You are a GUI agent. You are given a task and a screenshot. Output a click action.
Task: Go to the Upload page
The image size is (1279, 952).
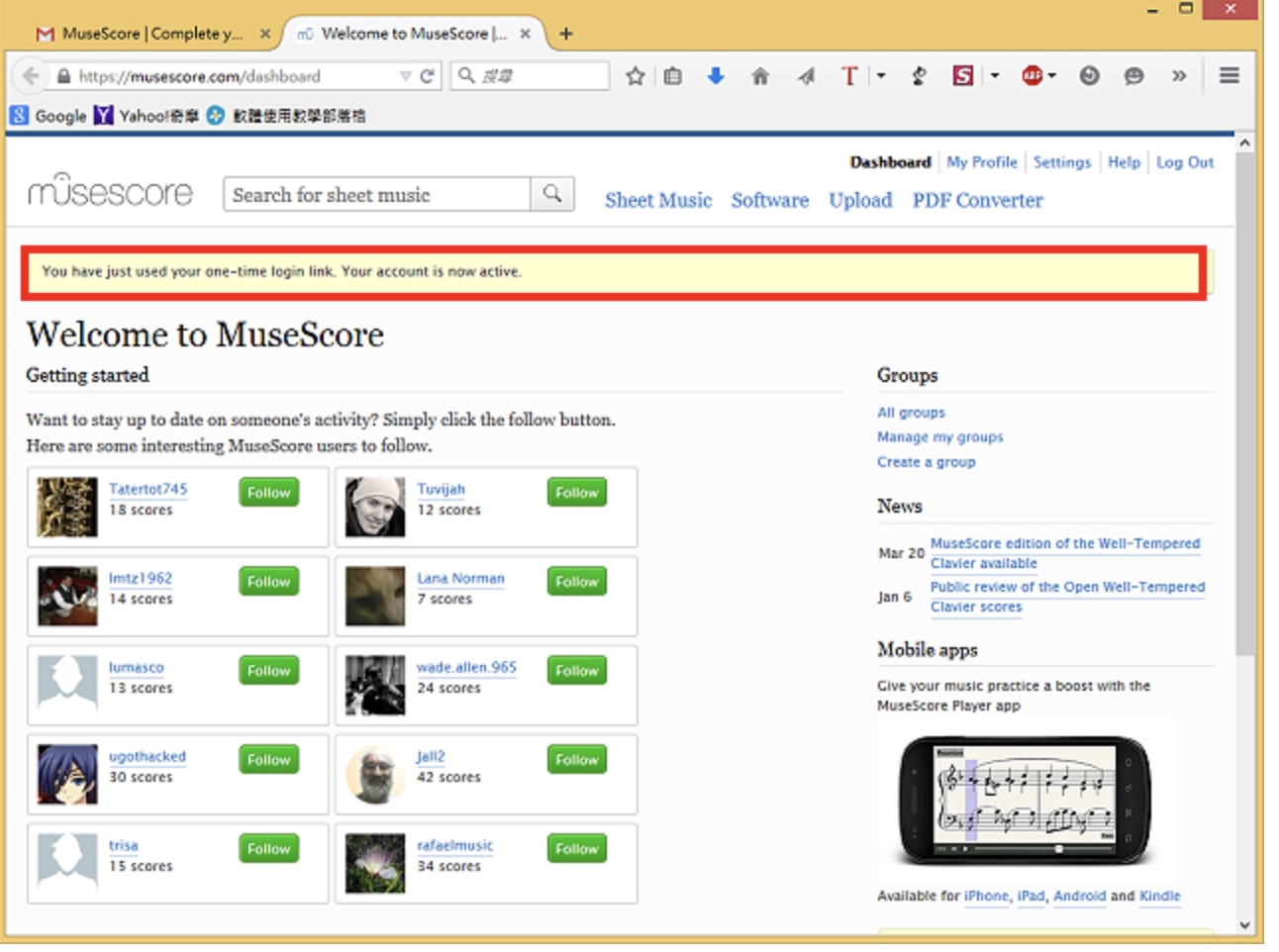(x=860, y=200)
